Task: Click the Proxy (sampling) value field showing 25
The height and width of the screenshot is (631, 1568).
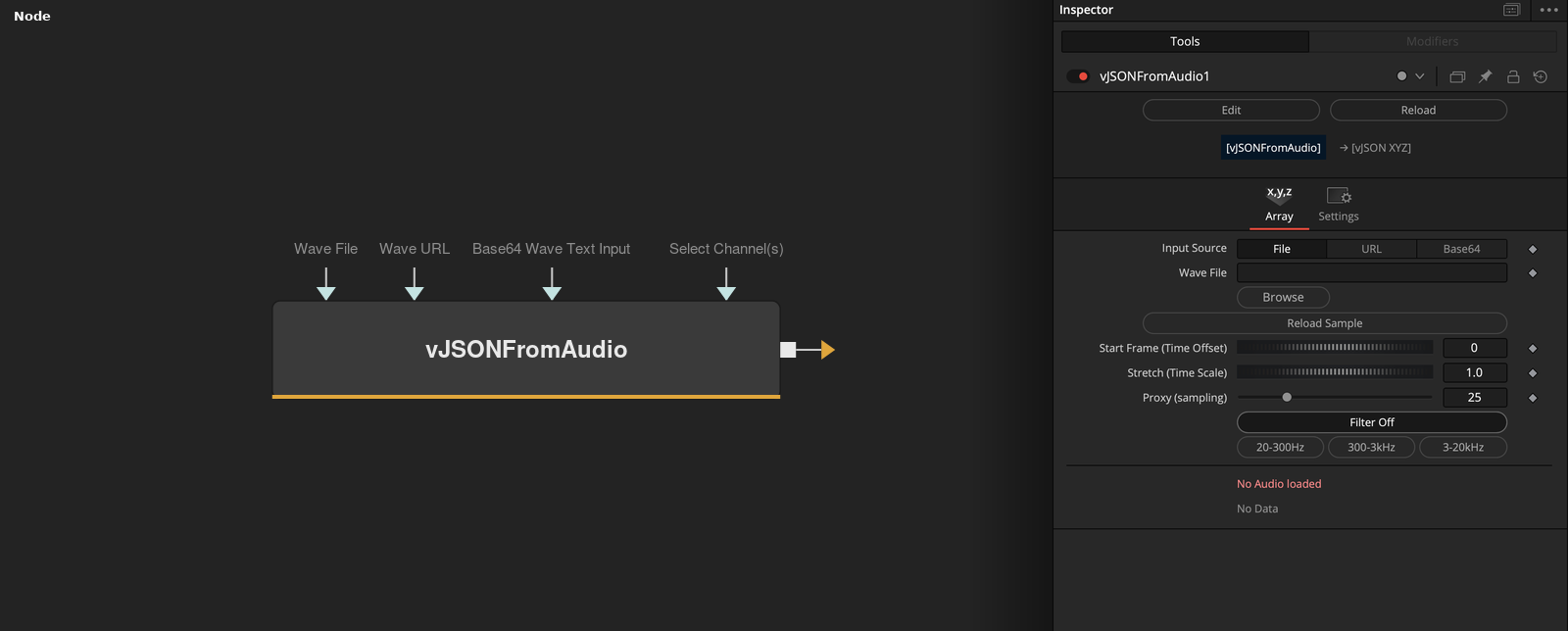Action: (1474, 398)
